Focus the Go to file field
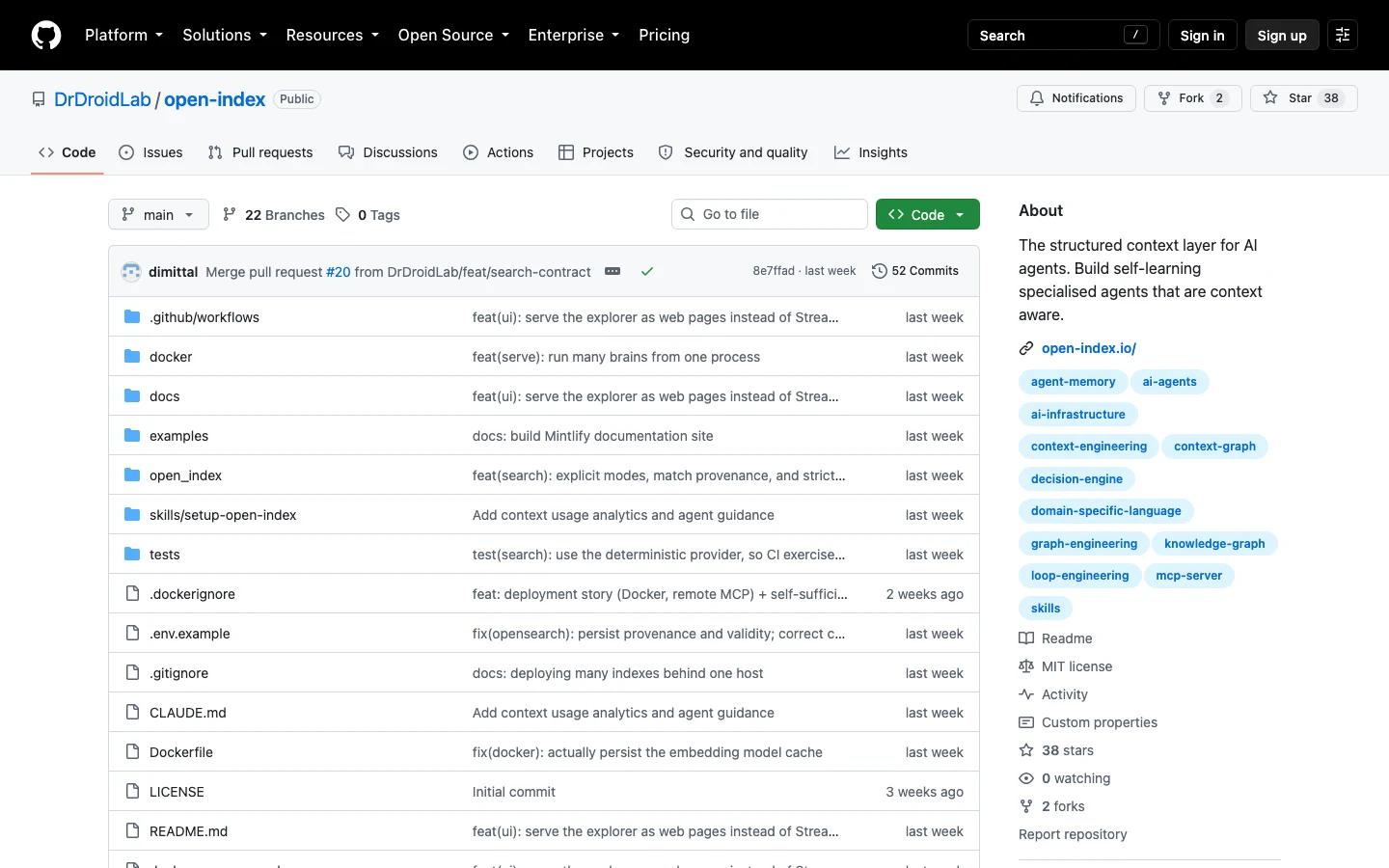Viewport: 1389px width, 868px height. pos(770,214)
